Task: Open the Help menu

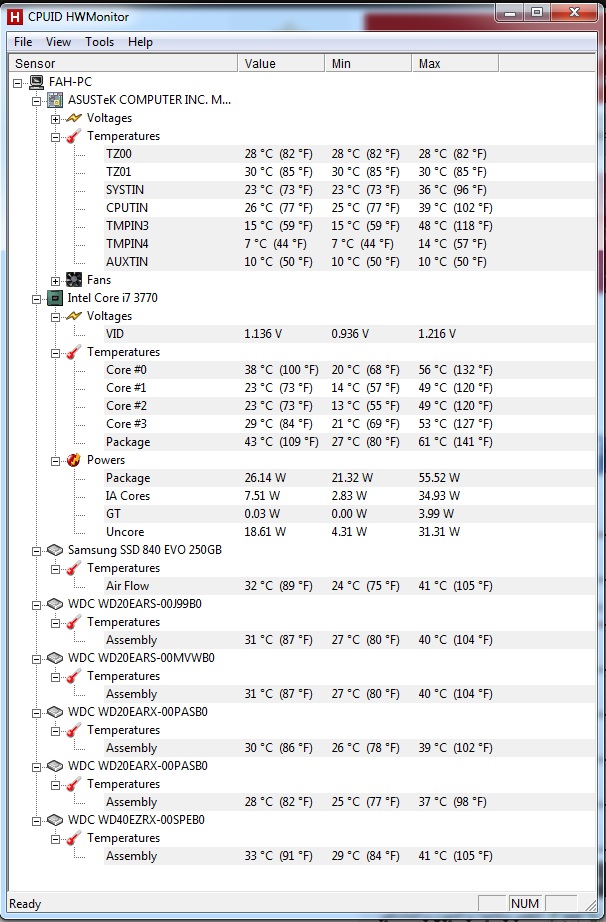Action: click(140, 42)
